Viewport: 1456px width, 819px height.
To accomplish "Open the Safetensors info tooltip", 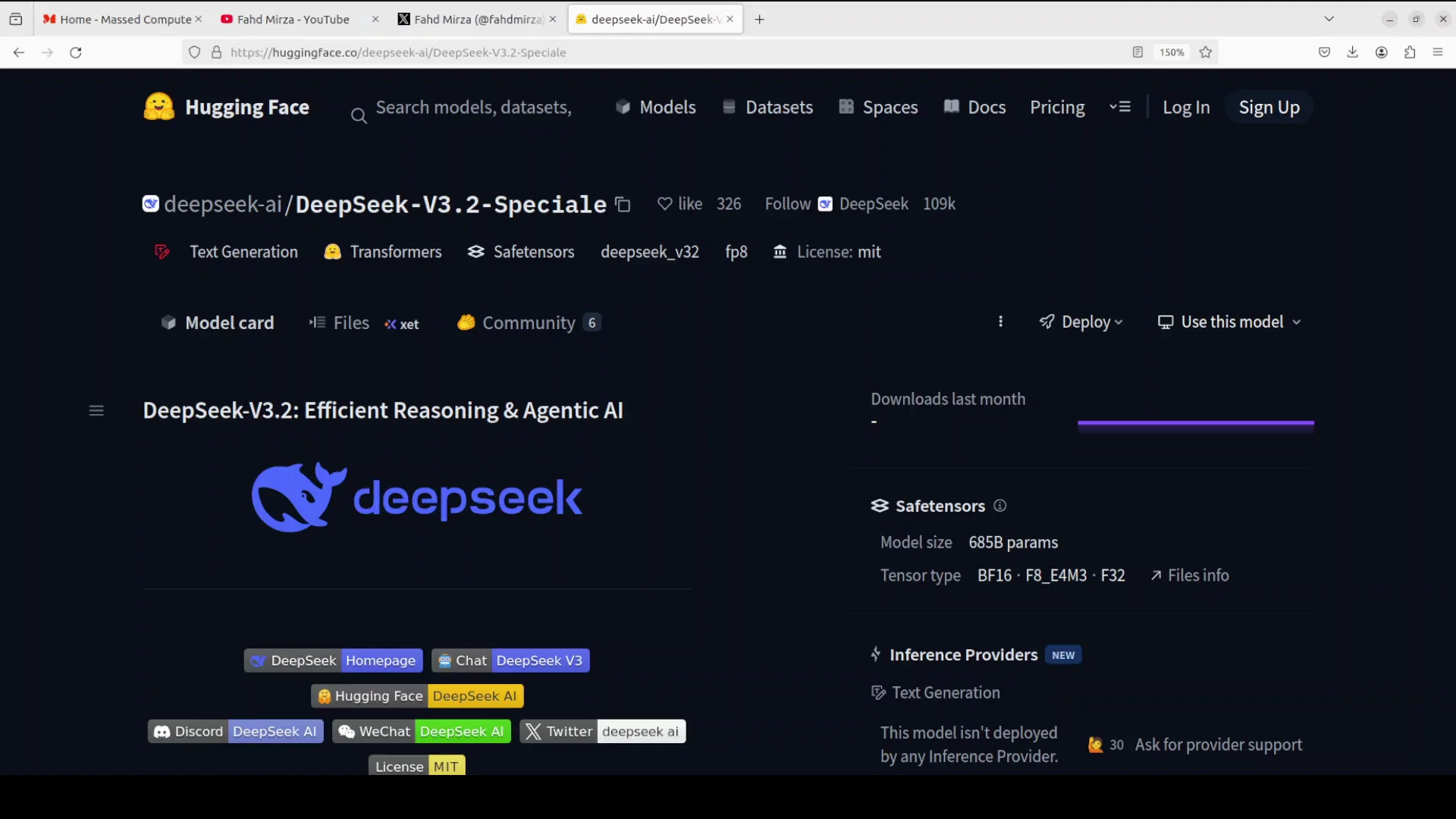I will point(999,506).
